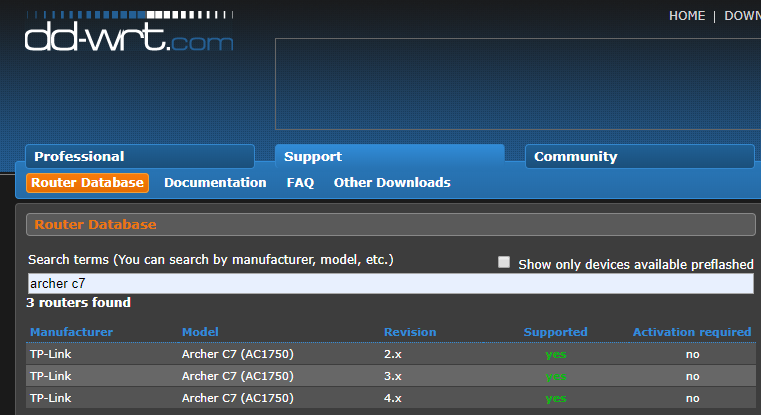
Task: Click the empty banner box in header
Action: [518, 84]
